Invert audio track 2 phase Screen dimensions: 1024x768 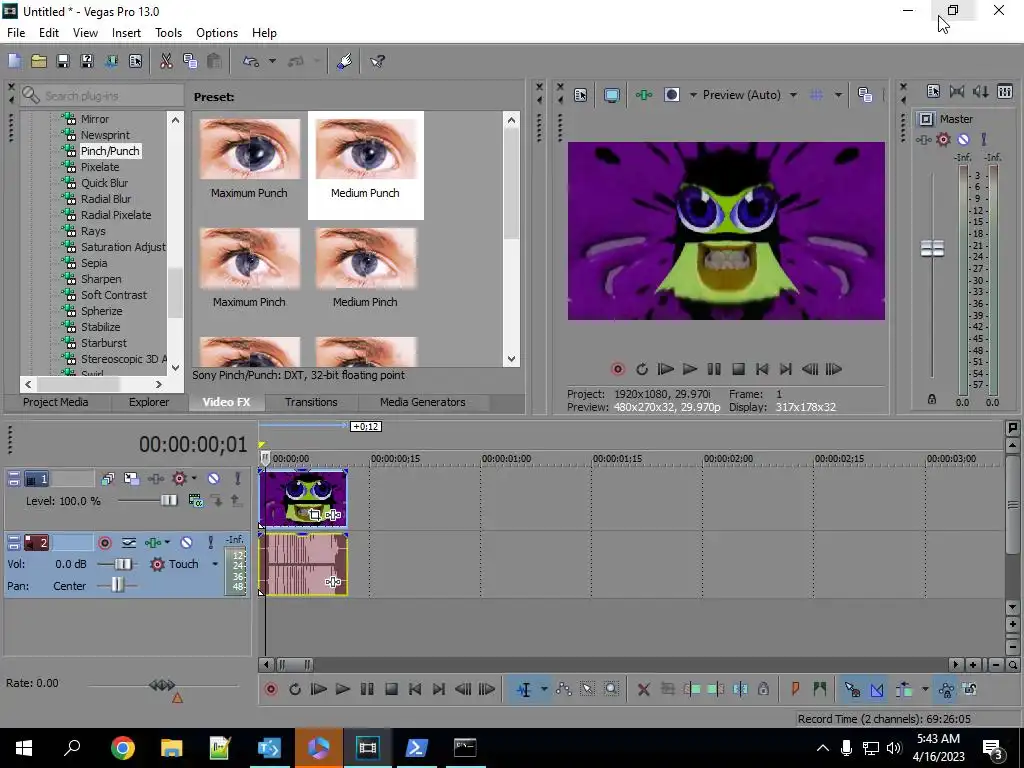click(x=129, y=543)
